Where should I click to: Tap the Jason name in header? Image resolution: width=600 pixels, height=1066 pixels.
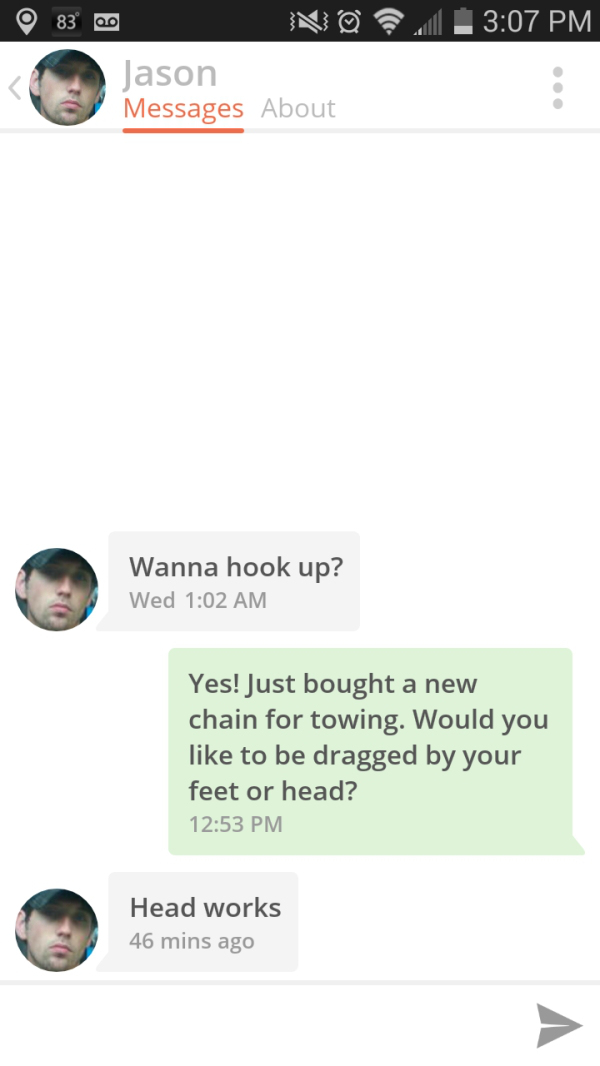click(169, 73)
